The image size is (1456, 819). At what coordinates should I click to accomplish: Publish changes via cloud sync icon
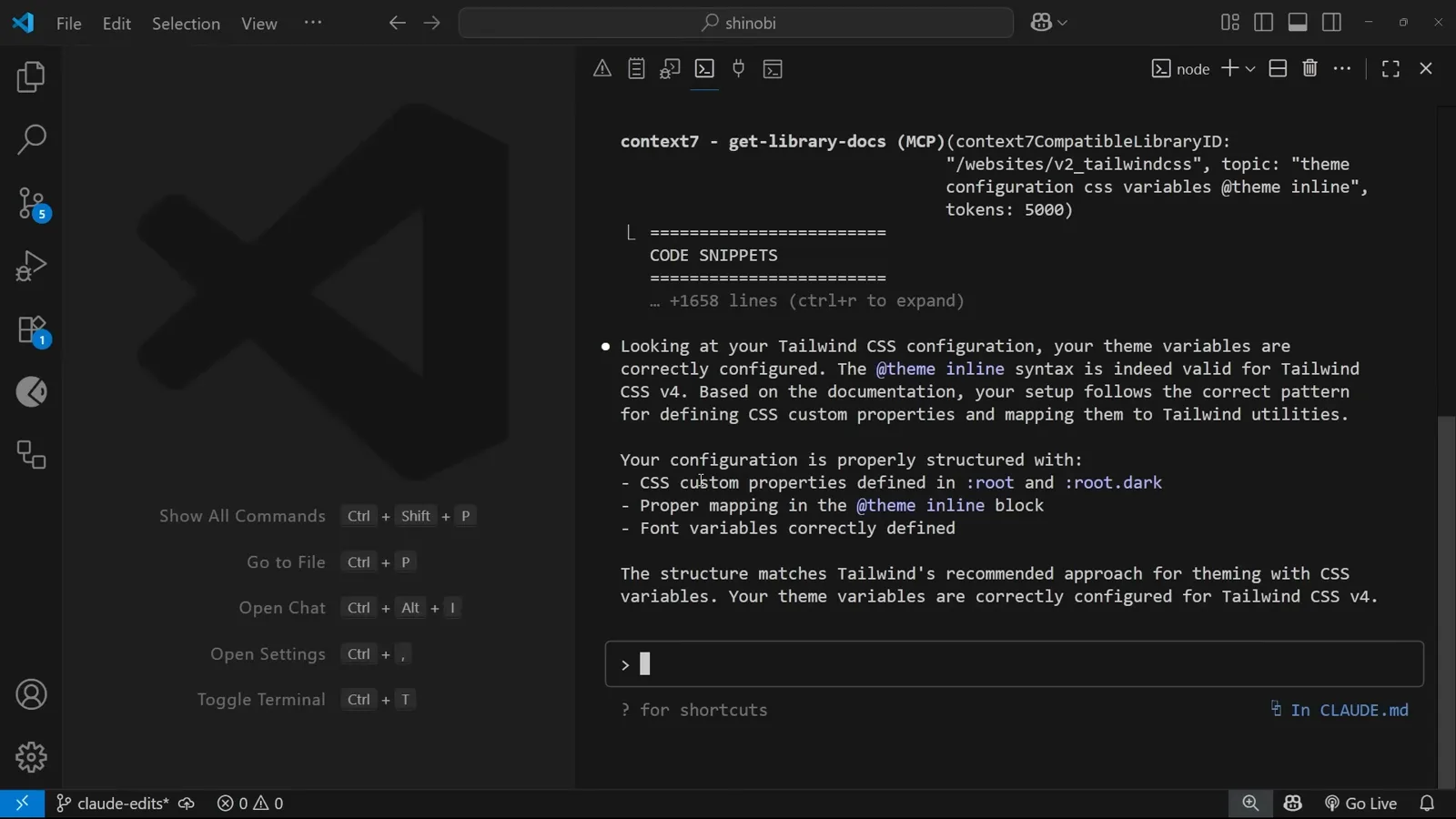pos(187,804)
